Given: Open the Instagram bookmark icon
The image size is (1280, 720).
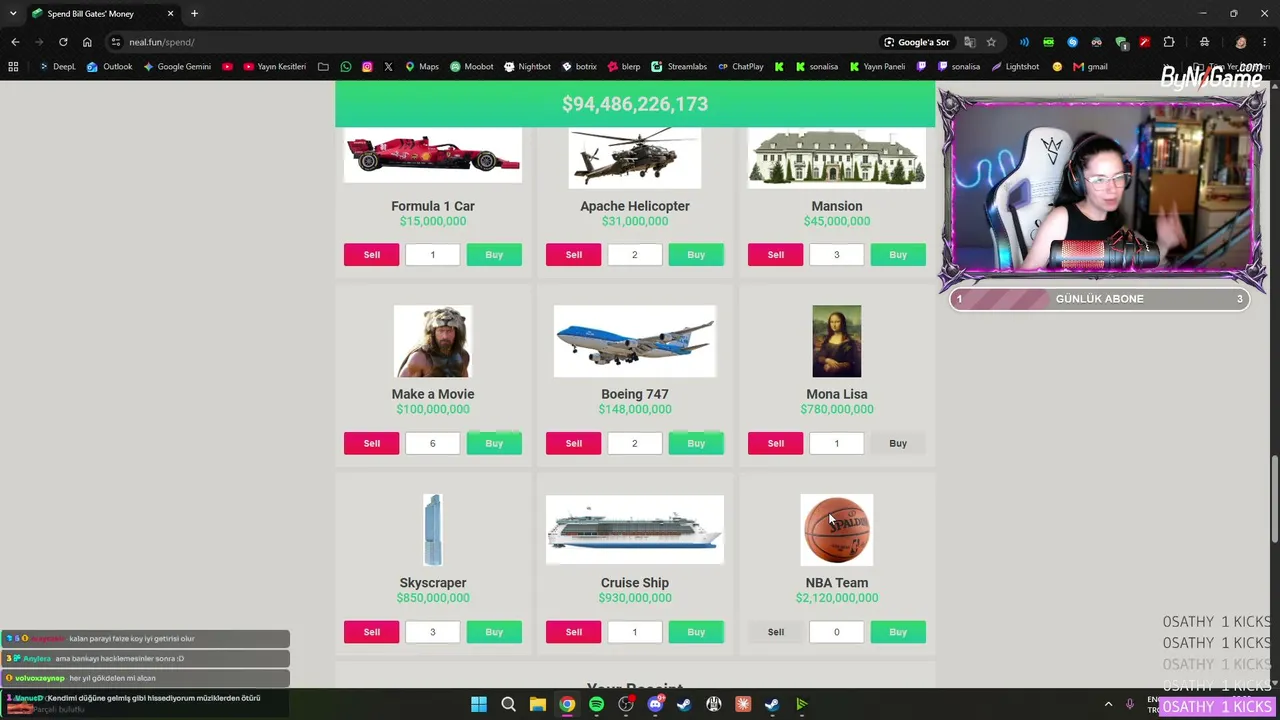Looking at the screenshot, I should [x=367, y=67].
